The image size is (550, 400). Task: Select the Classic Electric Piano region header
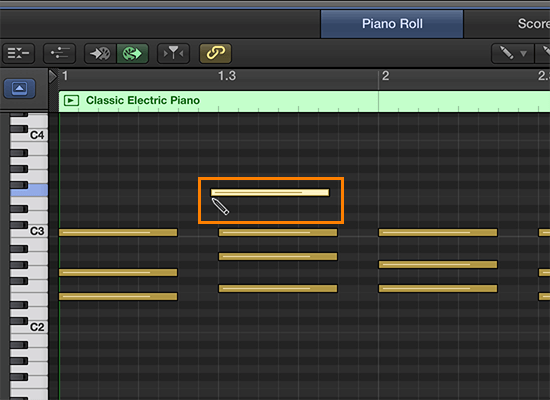pos(304,101)
